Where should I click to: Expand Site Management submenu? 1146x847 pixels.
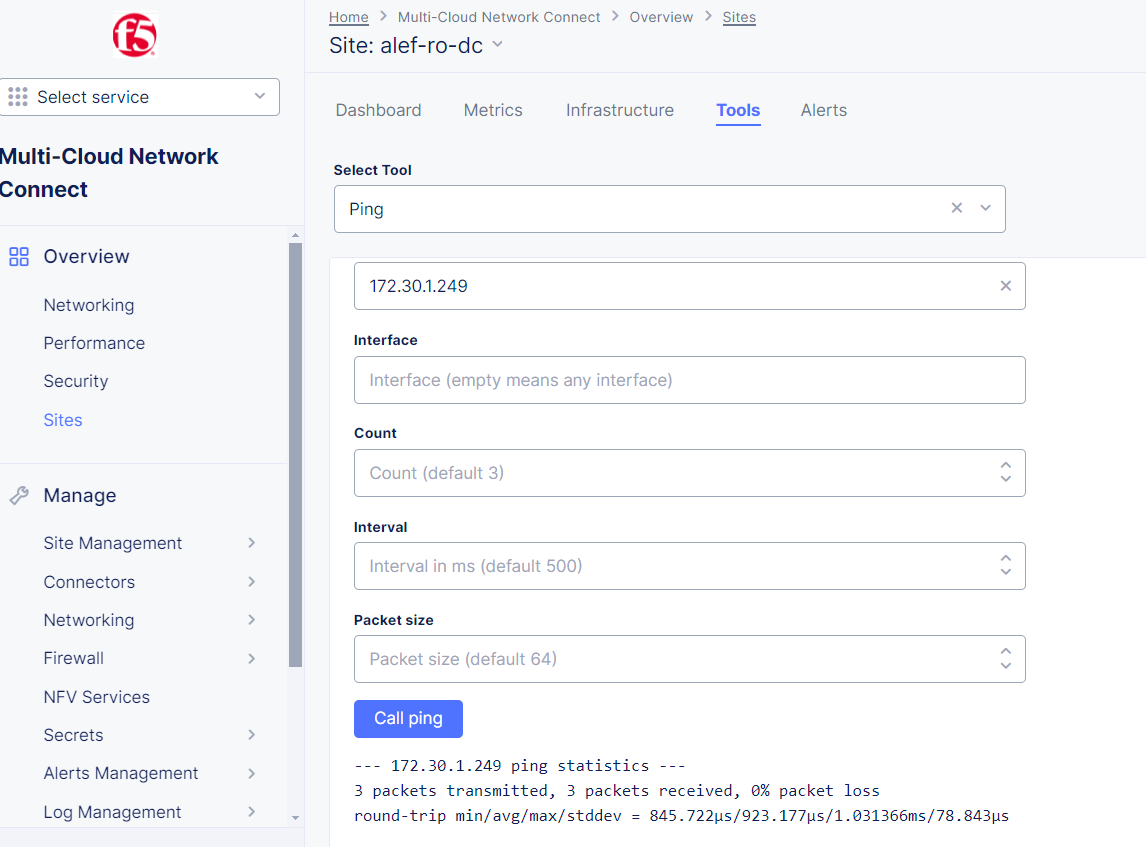tap(251, 543)
